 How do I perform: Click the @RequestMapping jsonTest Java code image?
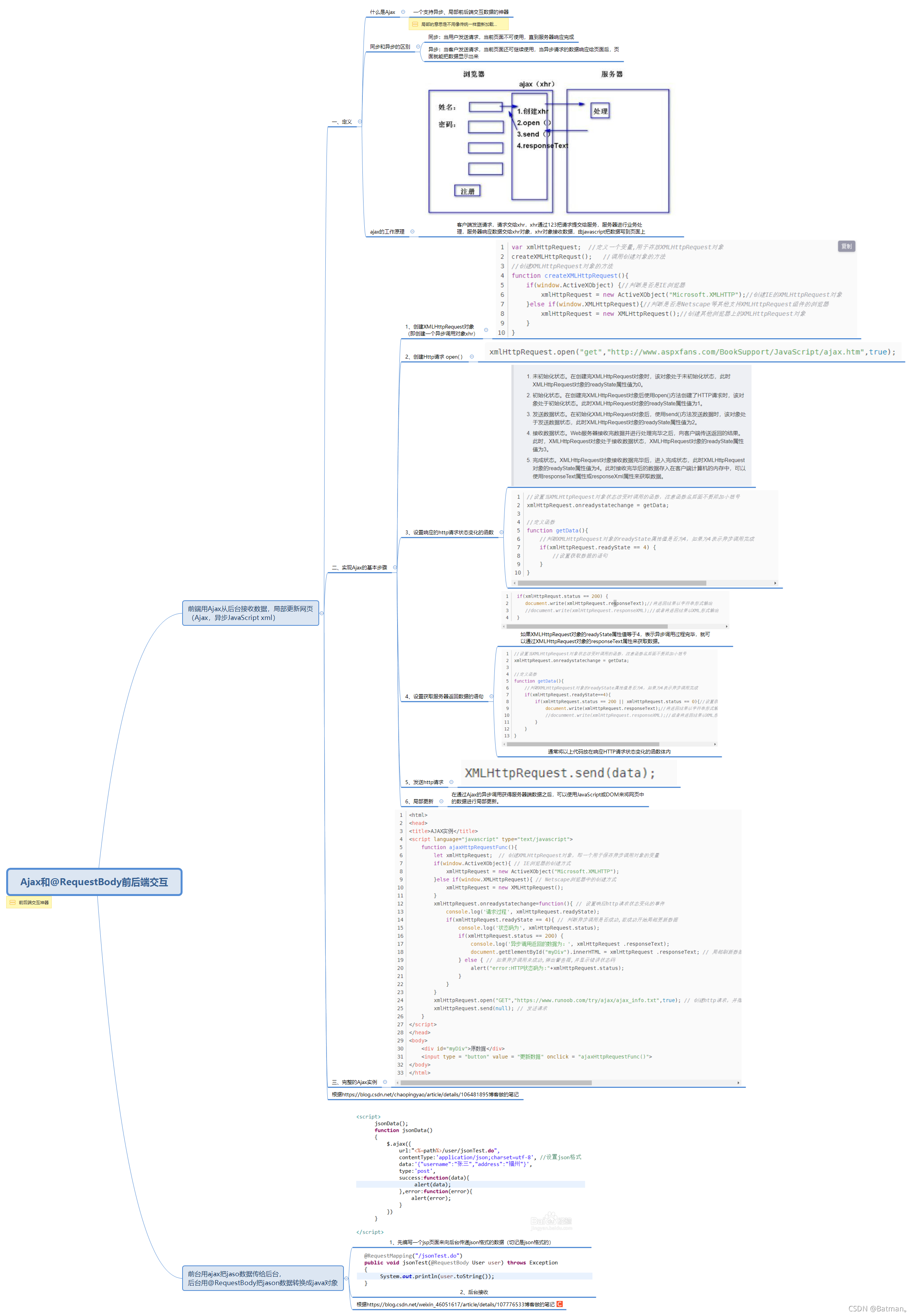(474, 1270)
